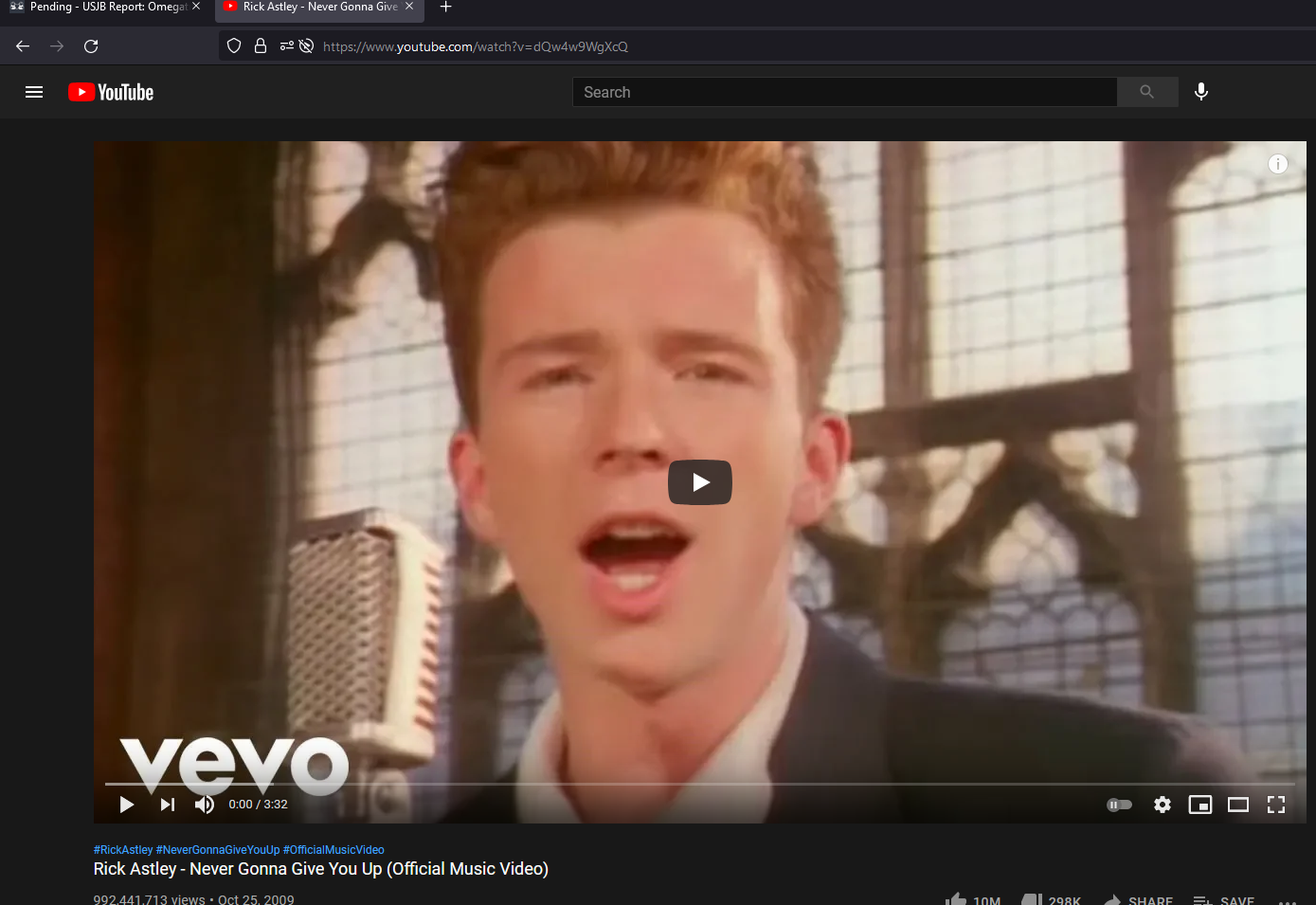Skip to next video
The height and width of the screenshot is (905, 1316).
click(168, 805)
